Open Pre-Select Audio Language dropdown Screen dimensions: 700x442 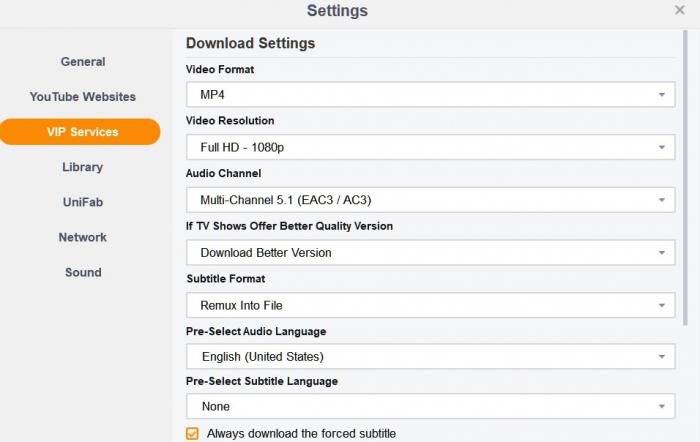click(x=430, y=357)
